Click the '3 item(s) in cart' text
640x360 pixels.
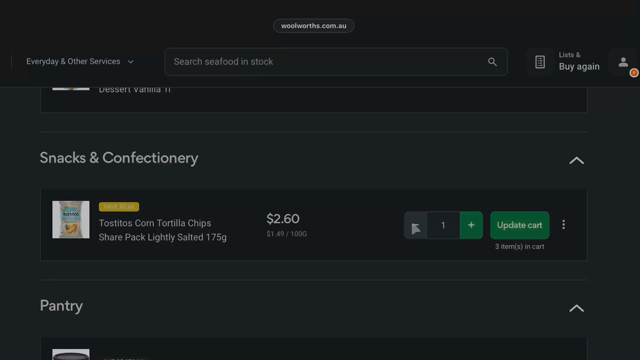(x=519, y=247)
